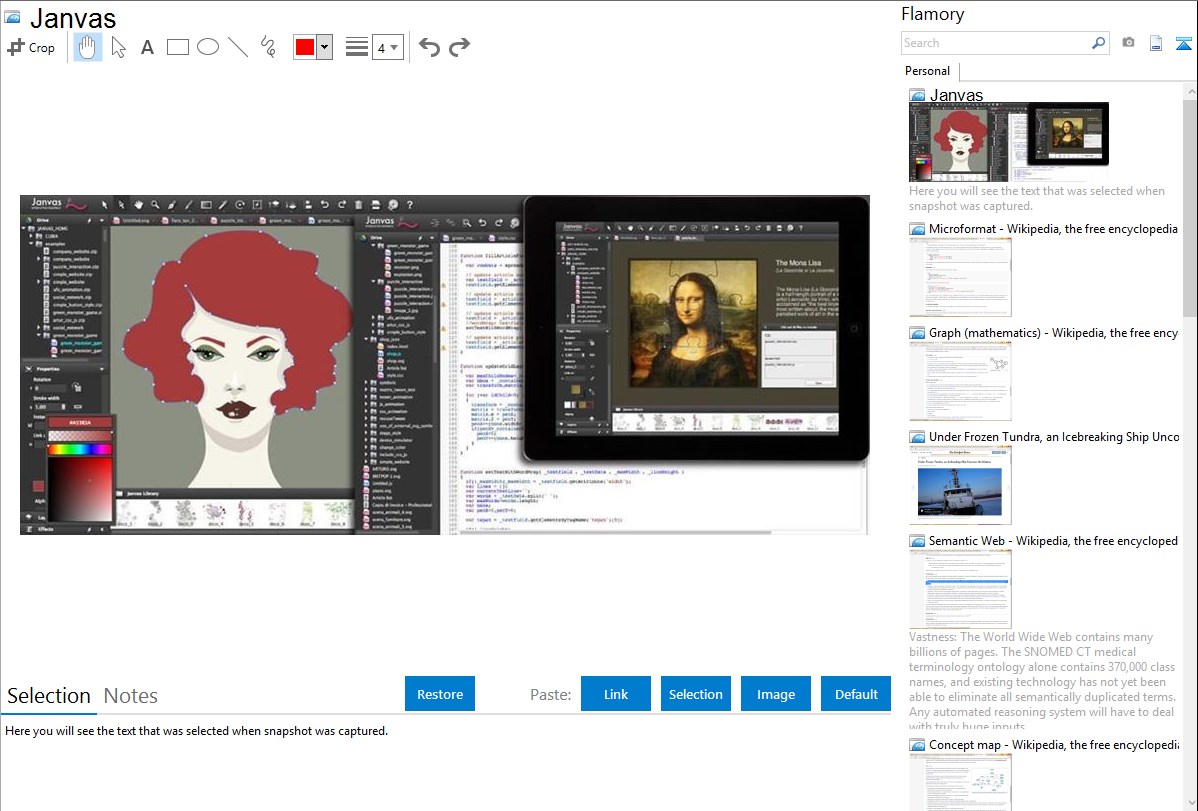This screenshot has width=1198, height=811.
Task: Click the icon beside Graph (mathematics) title
Action: tap(917, 333)
